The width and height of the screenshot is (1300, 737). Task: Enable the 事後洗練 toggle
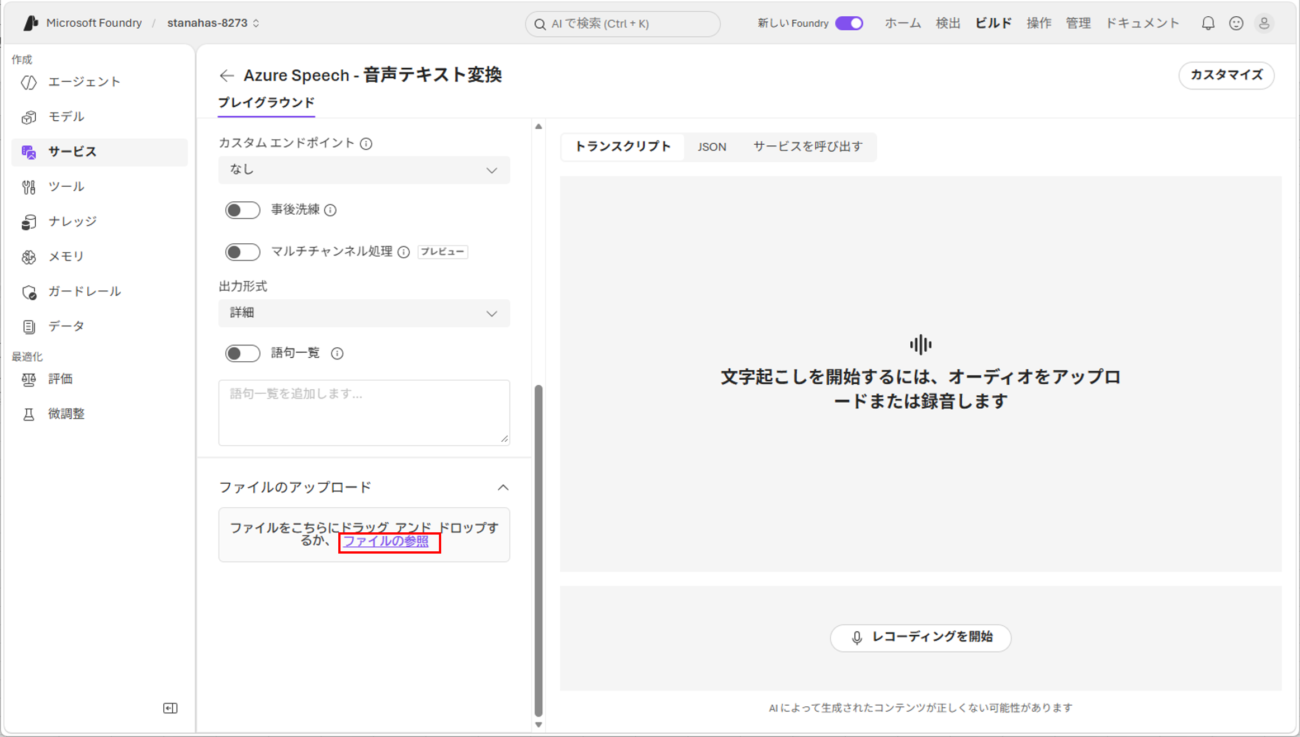point(242,210)
